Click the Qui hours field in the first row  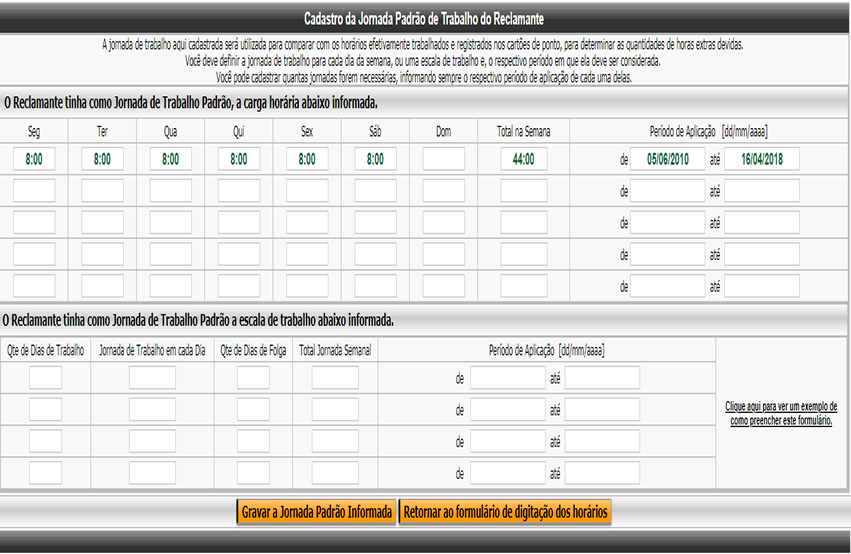point(239,159)
